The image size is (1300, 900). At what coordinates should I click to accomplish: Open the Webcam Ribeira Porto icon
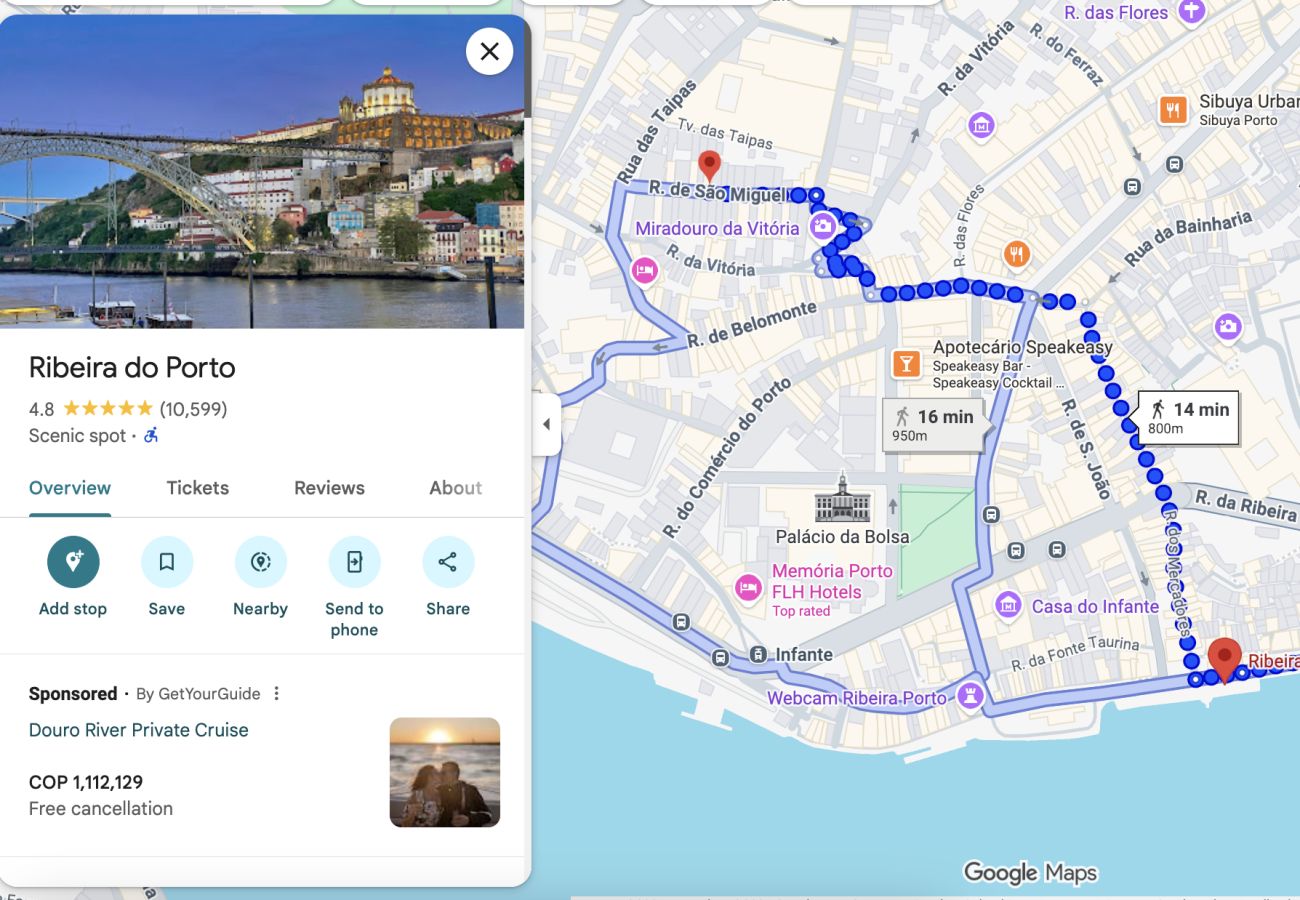pos(968,697)
